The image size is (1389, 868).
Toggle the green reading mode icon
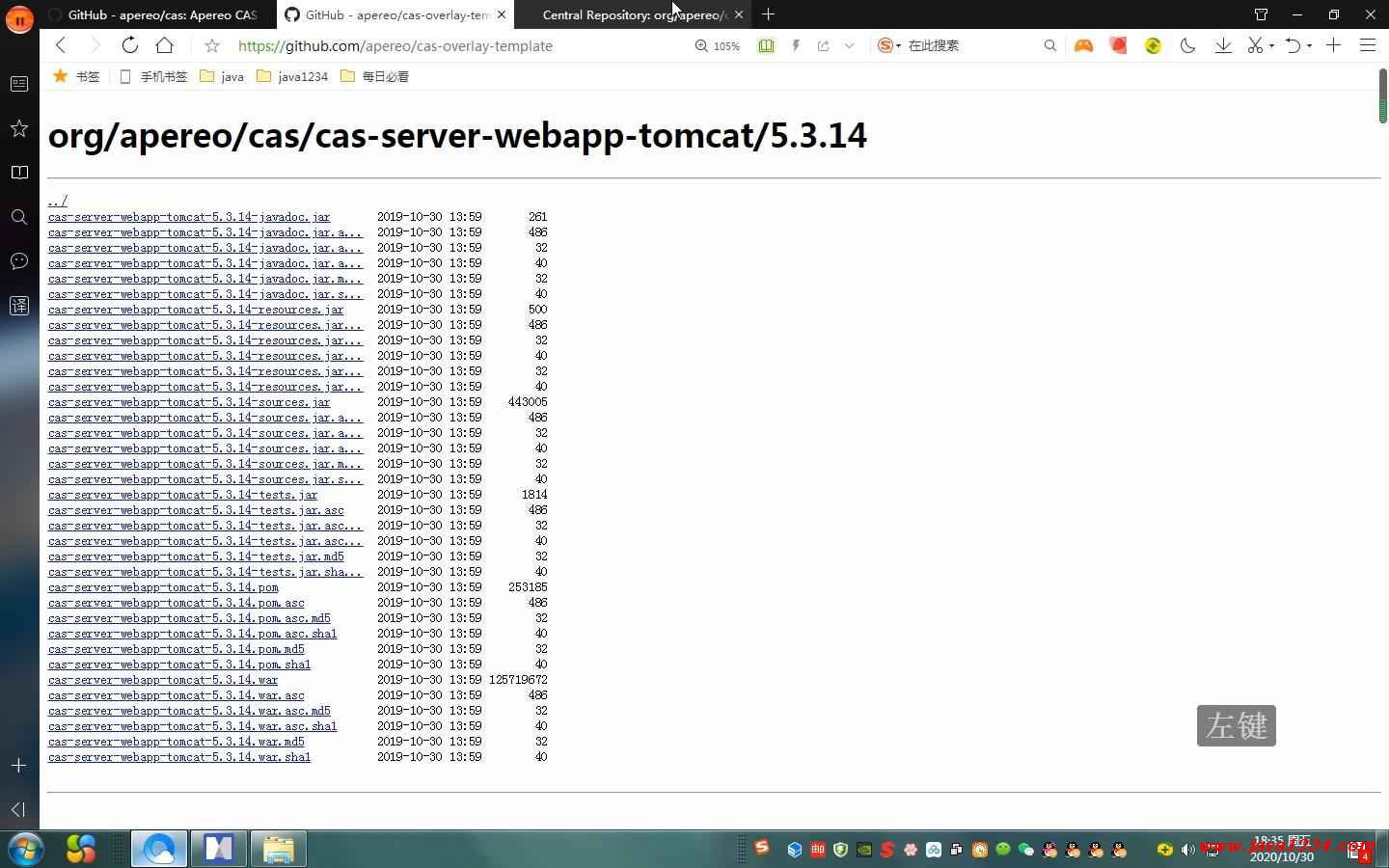pos(766,45)
